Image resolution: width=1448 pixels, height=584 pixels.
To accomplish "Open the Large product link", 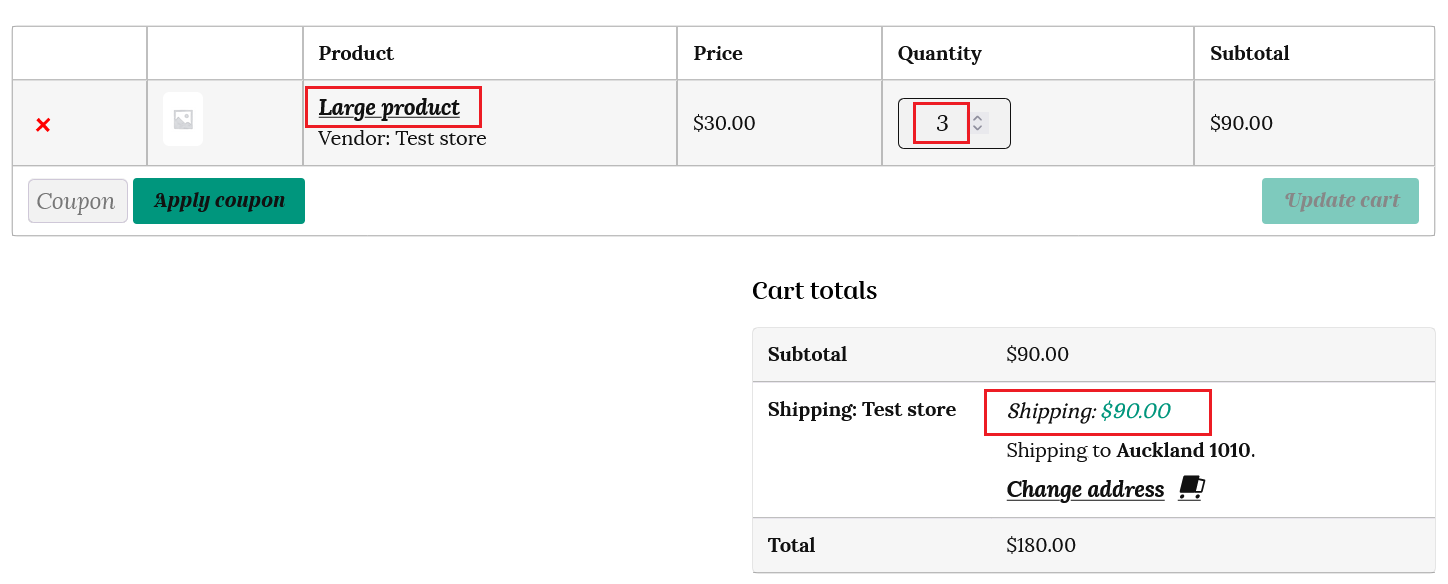I will (x=389, y=107).
